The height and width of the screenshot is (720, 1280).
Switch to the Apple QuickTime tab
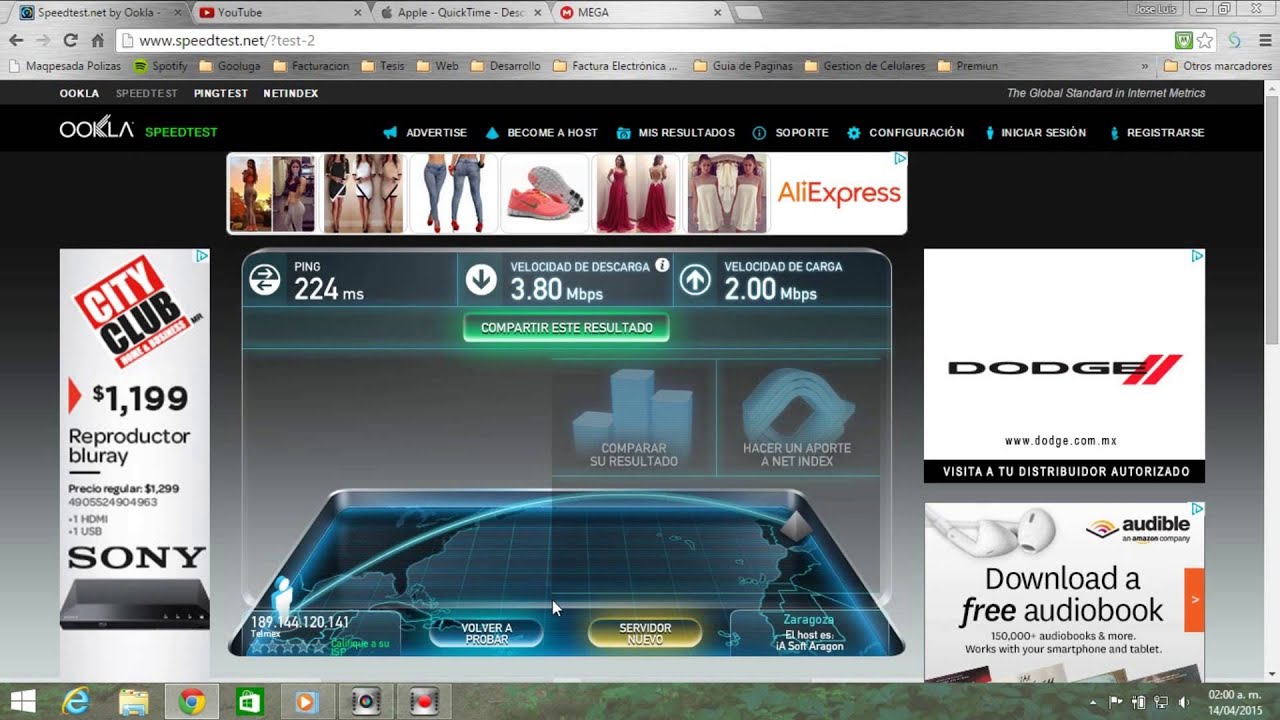pos(460,12)
